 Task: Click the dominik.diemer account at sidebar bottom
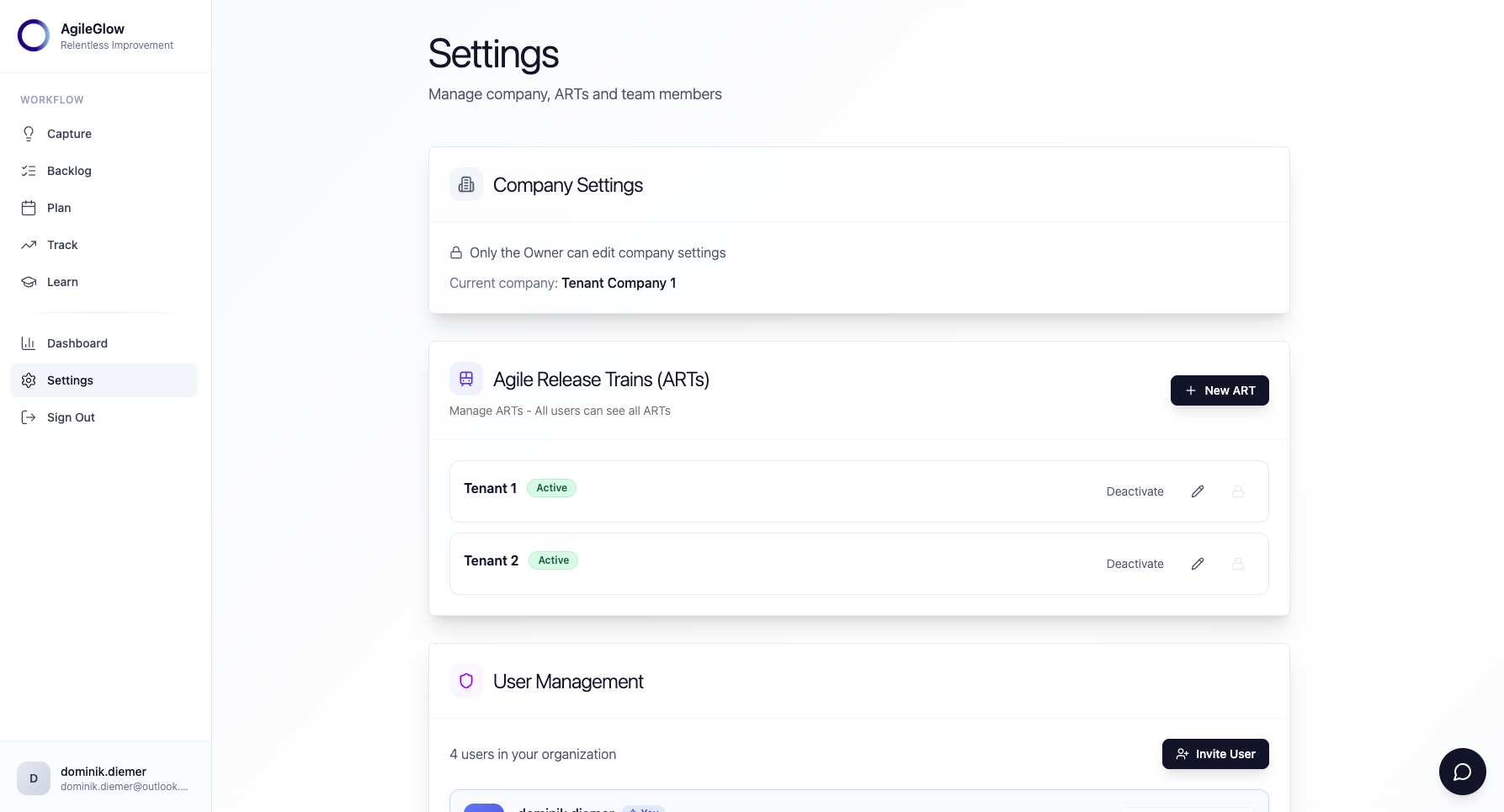click(x=104, y=778)
